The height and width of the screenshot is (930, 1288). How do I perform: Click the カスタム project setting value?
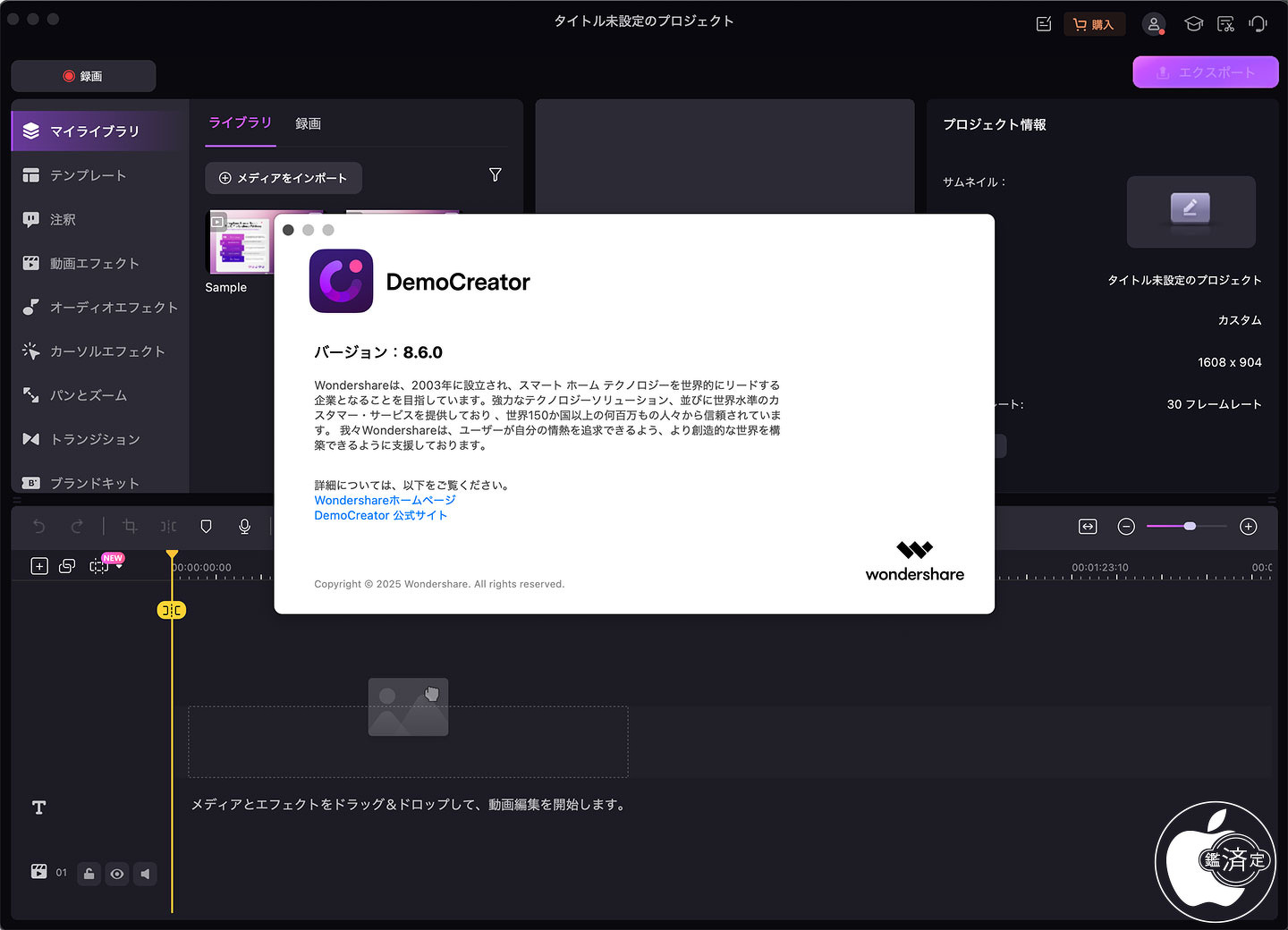[x=1240, y=320]
